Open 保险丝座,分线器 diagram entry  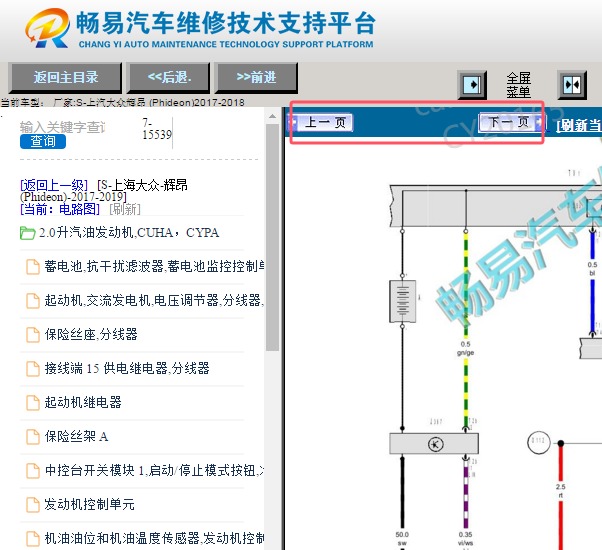click(91, 334)
